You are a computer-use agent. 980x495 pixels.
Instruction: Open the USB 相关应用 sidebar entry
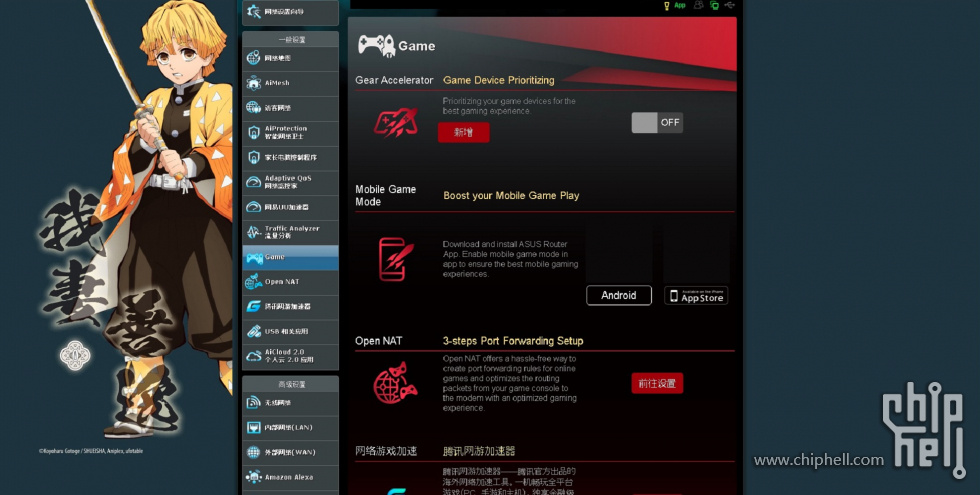pos(291,331)
